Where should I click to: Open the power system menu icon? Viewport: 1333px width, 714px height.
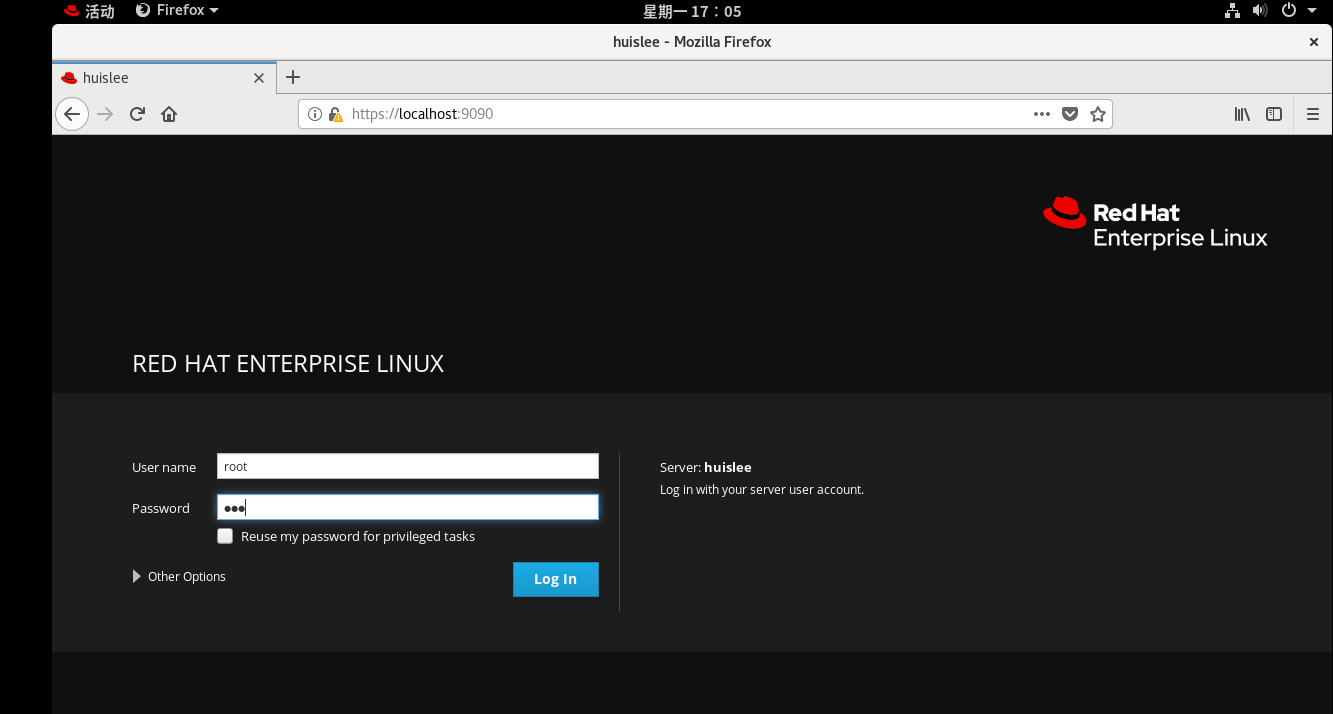coord(1288,11)
